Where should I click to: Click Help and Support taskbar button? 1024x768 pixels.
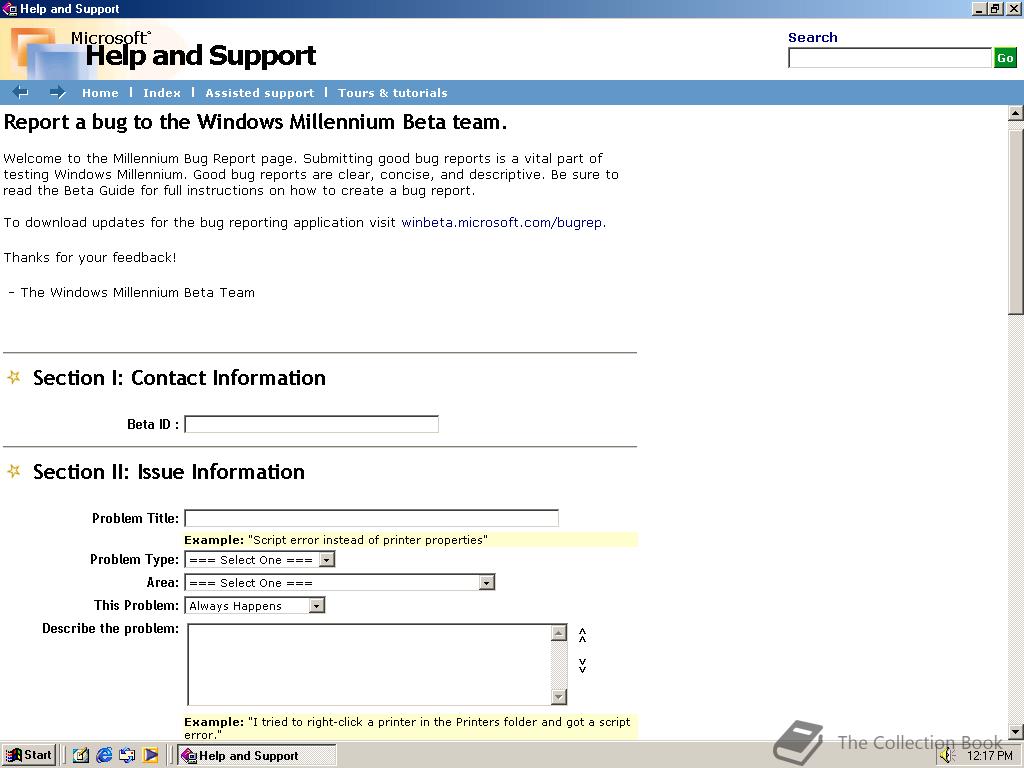point(257,756)
